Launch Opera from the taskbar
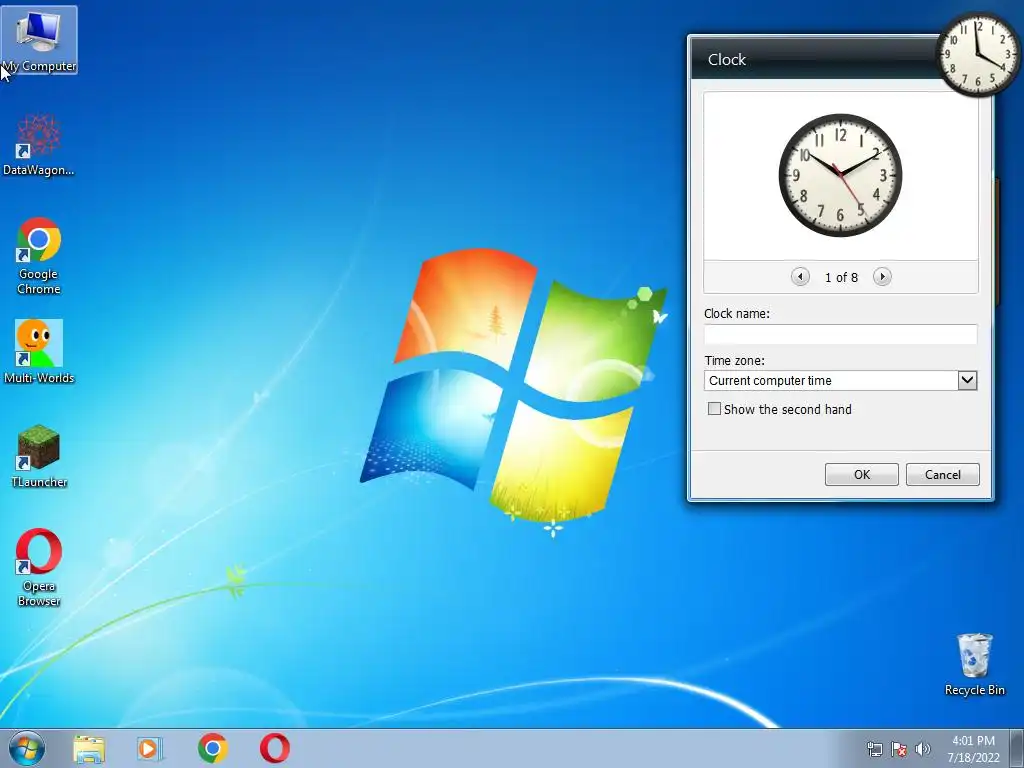The image size is (1024, 768). pos(275,749)
